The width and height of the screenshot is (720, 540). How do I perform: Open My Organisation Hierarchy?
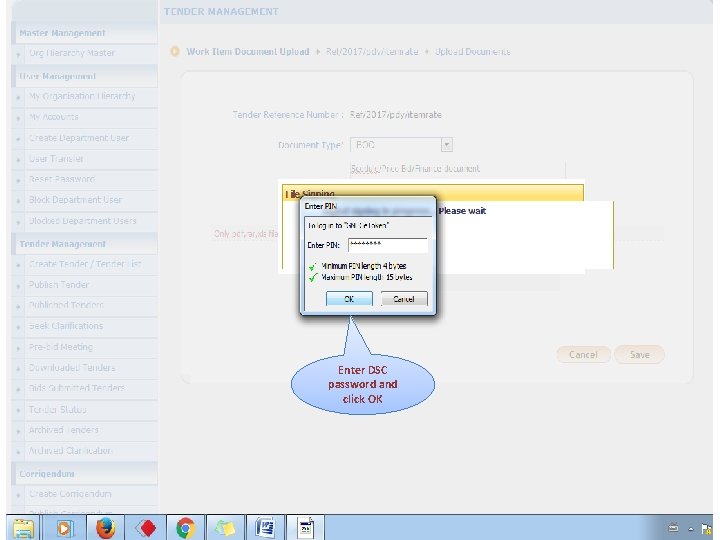(82, 96)
